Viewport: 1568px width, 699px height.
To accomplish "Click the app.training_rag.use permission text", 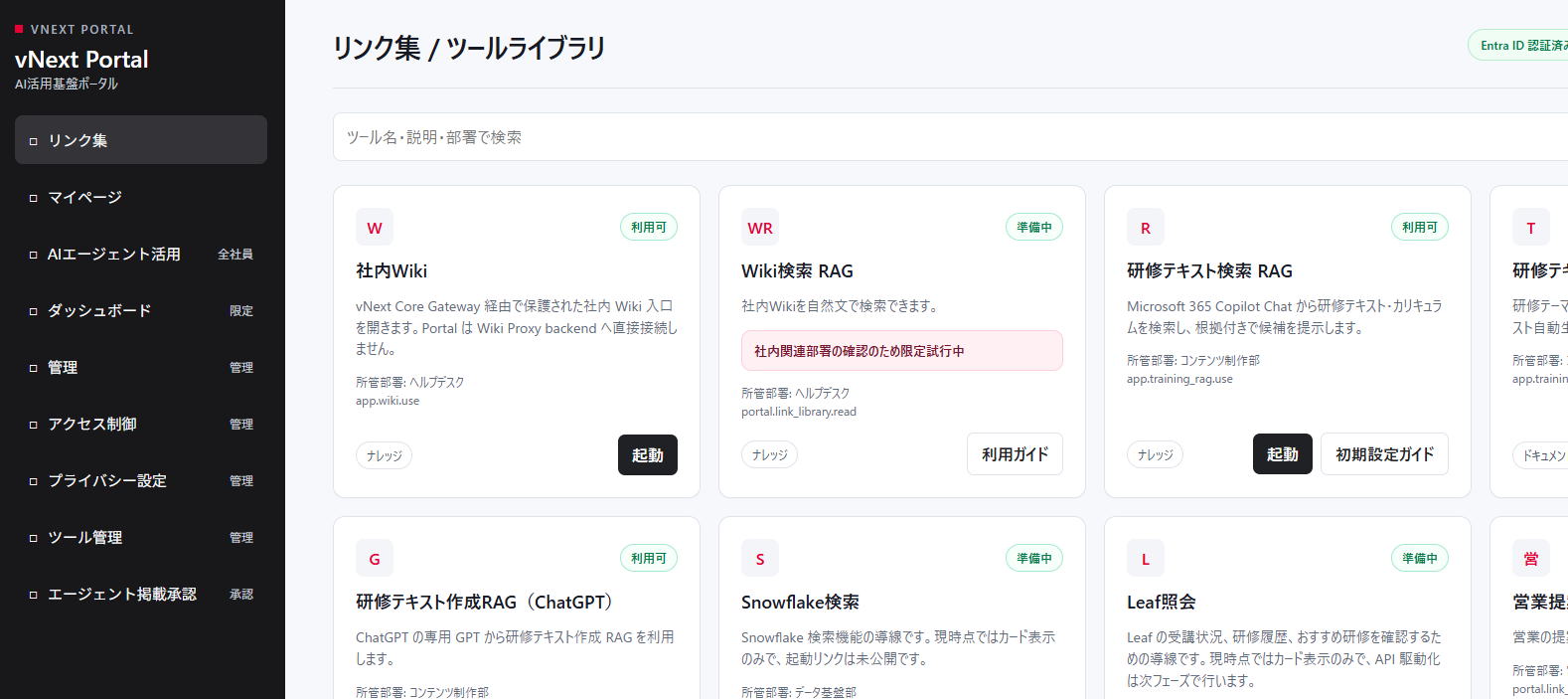I will pos(1179,379).
